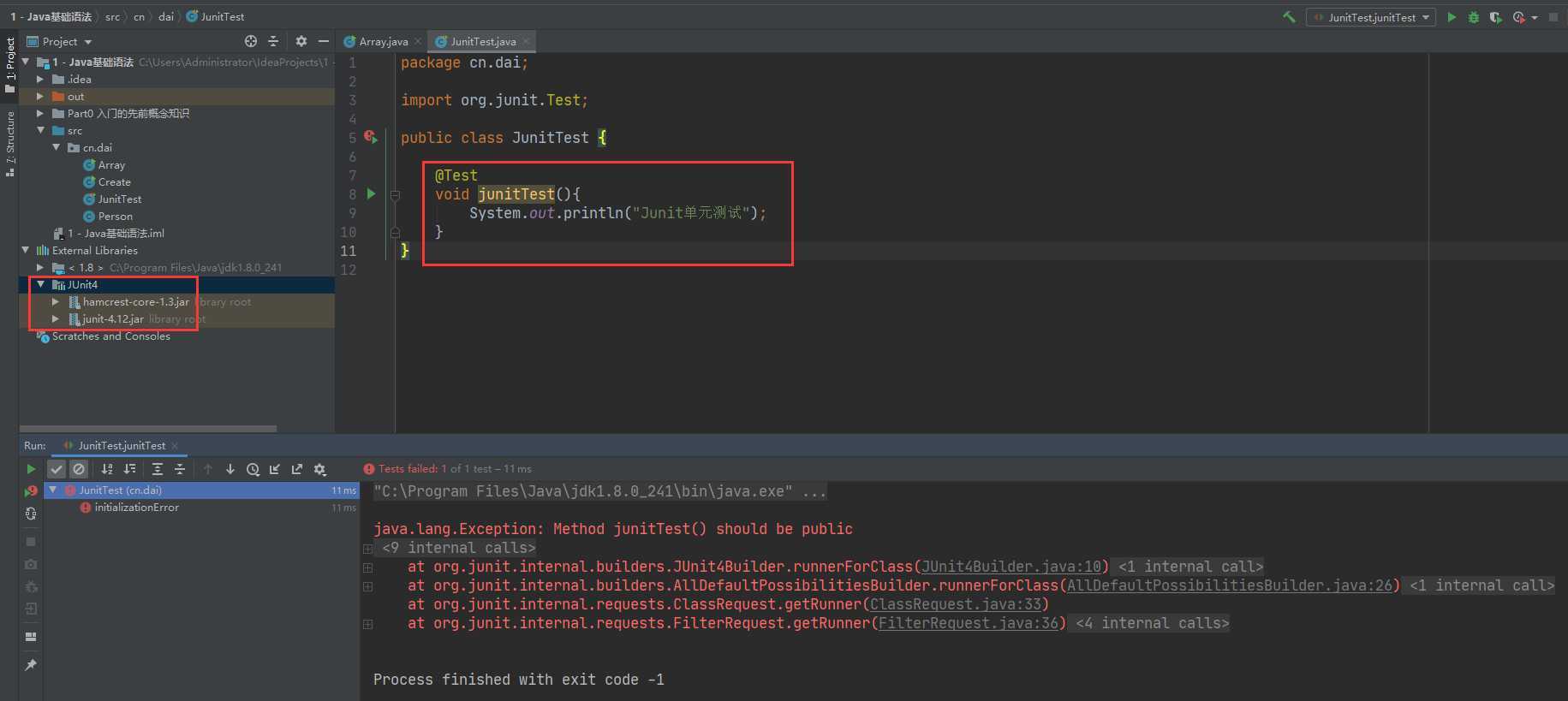Collapse the JUnit4 library node
Viewport: 1568px width, 701px height.
pyautogui.click(x=40, y=284)
